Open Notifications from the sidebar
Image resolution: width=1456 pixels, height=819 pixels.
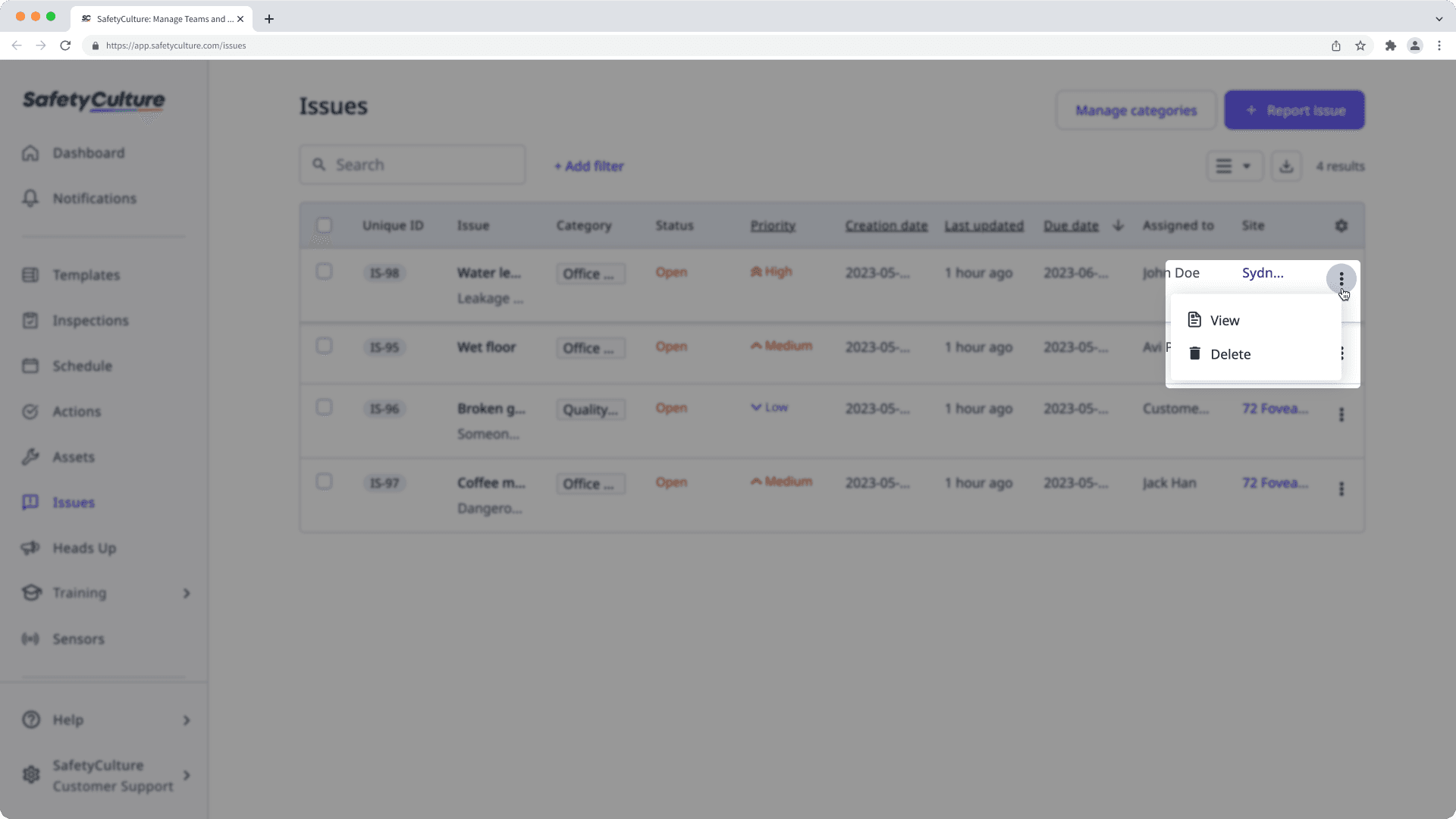coord(93,198)
